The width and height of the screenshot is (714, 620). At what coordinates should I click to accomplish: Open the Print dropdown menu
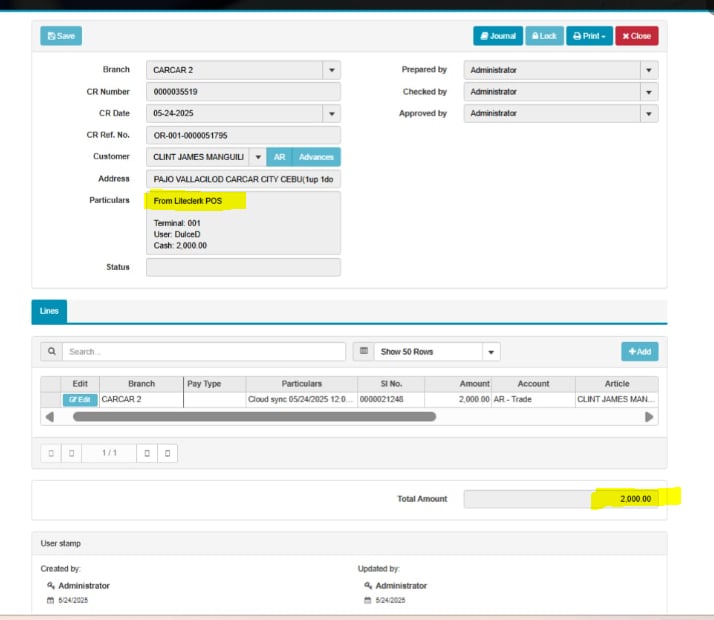click(588, 36)
